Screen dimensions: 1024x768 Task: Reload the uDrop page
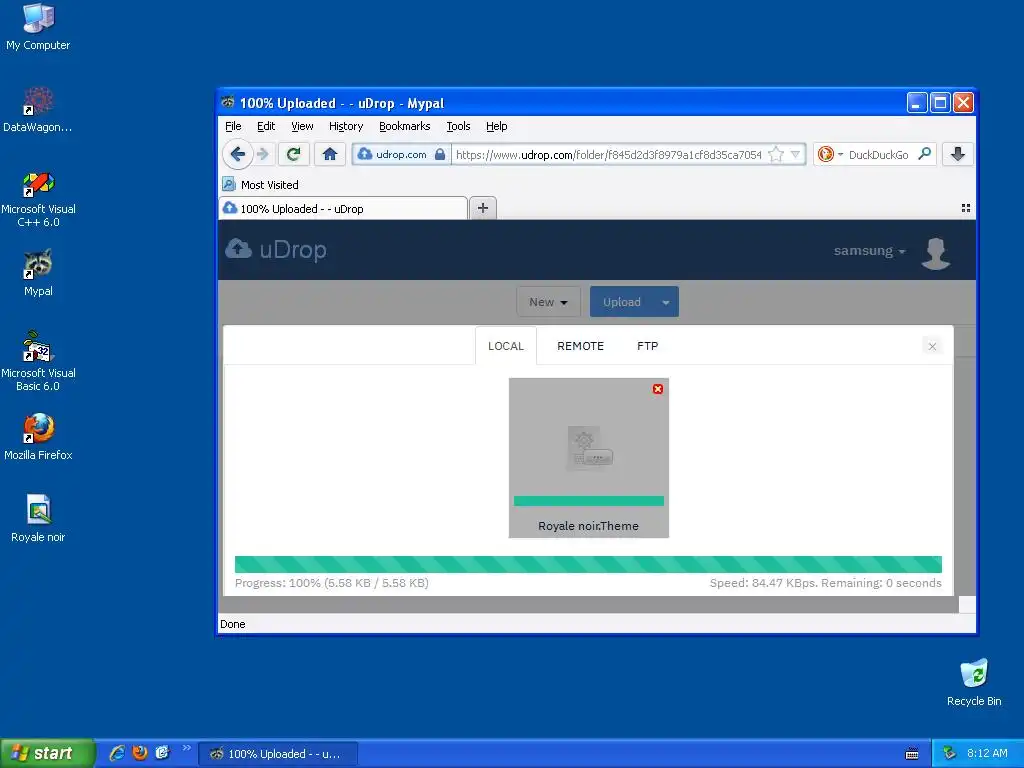point(293,154)
